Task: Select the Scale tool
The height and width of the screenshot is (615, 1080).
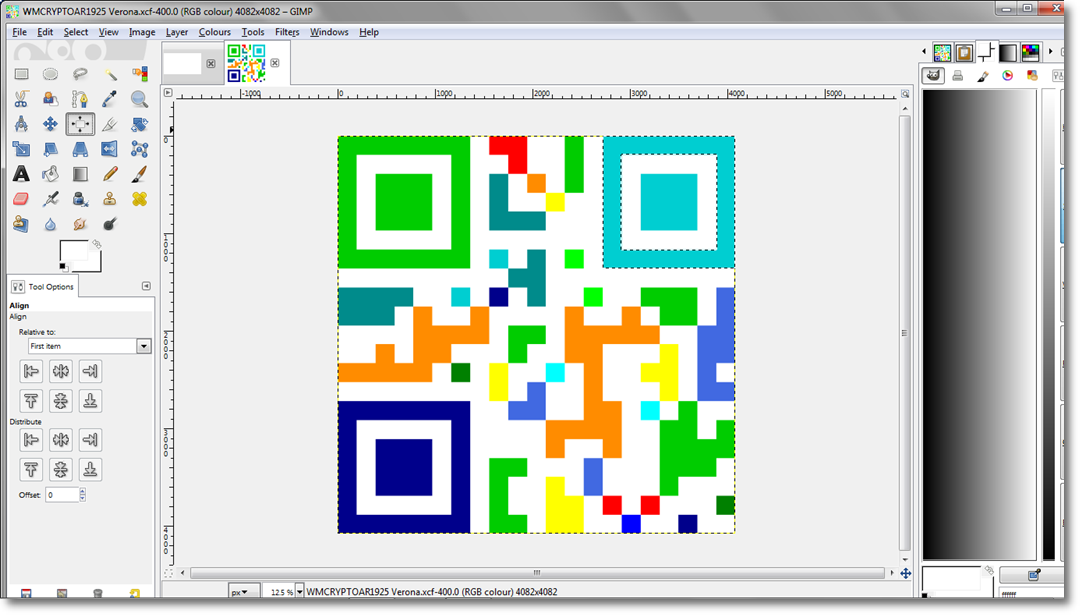Action: pyautogui.click(x=21, y=149)
